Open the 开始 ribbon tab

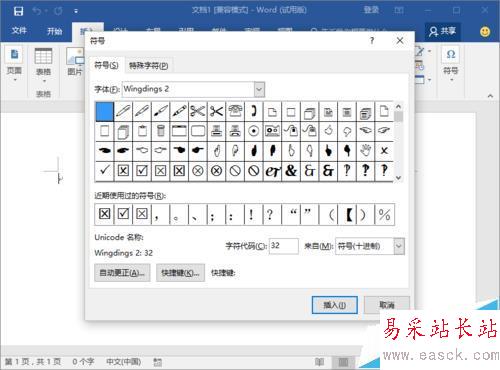[54, 31]
